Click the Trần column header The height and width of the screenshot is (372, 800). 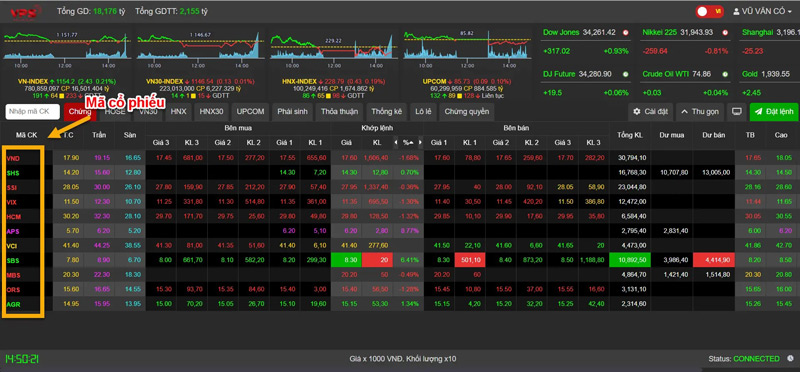[99, 135]
